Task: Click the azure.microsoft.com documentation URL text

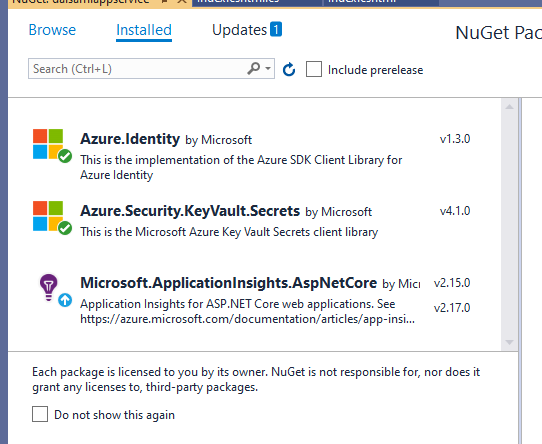Action: tap(247, 319)
